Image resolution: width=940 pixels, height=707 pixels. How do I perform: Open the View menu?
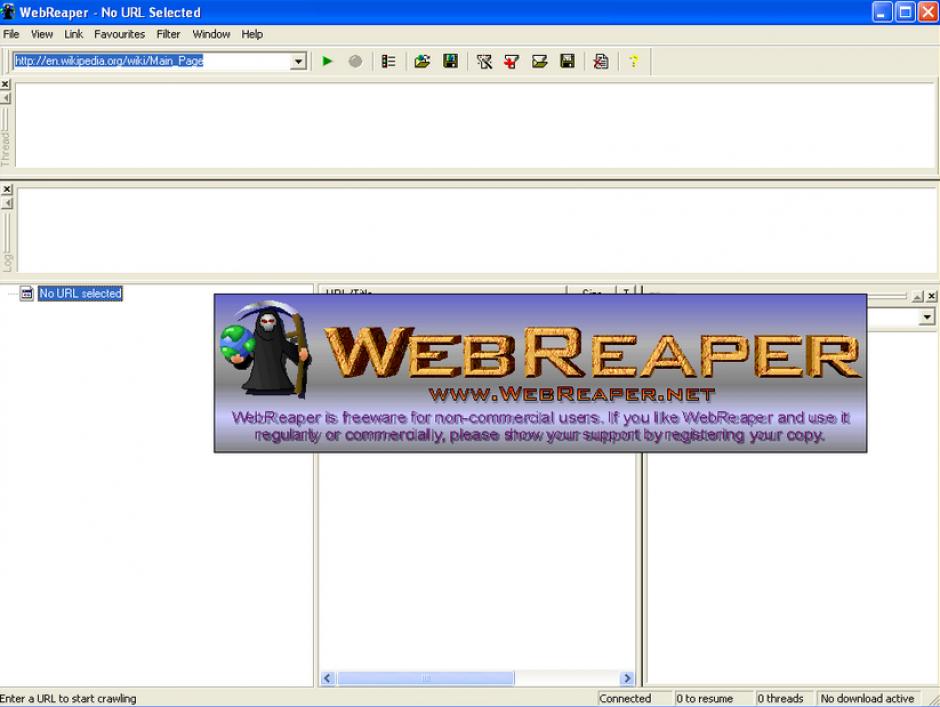42,34
